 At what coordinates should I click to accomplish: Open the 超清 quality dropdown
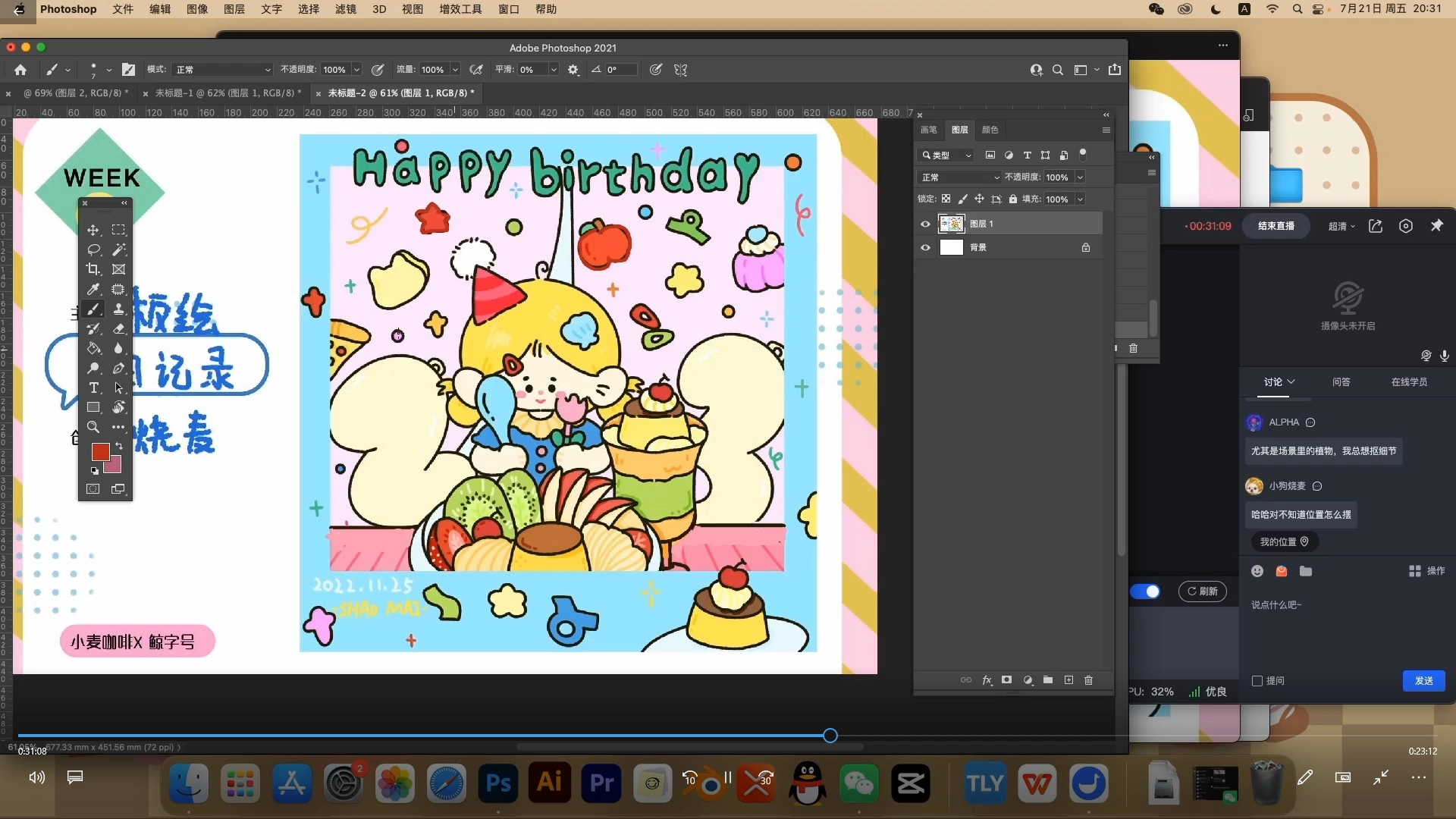tap(1341, 226)
